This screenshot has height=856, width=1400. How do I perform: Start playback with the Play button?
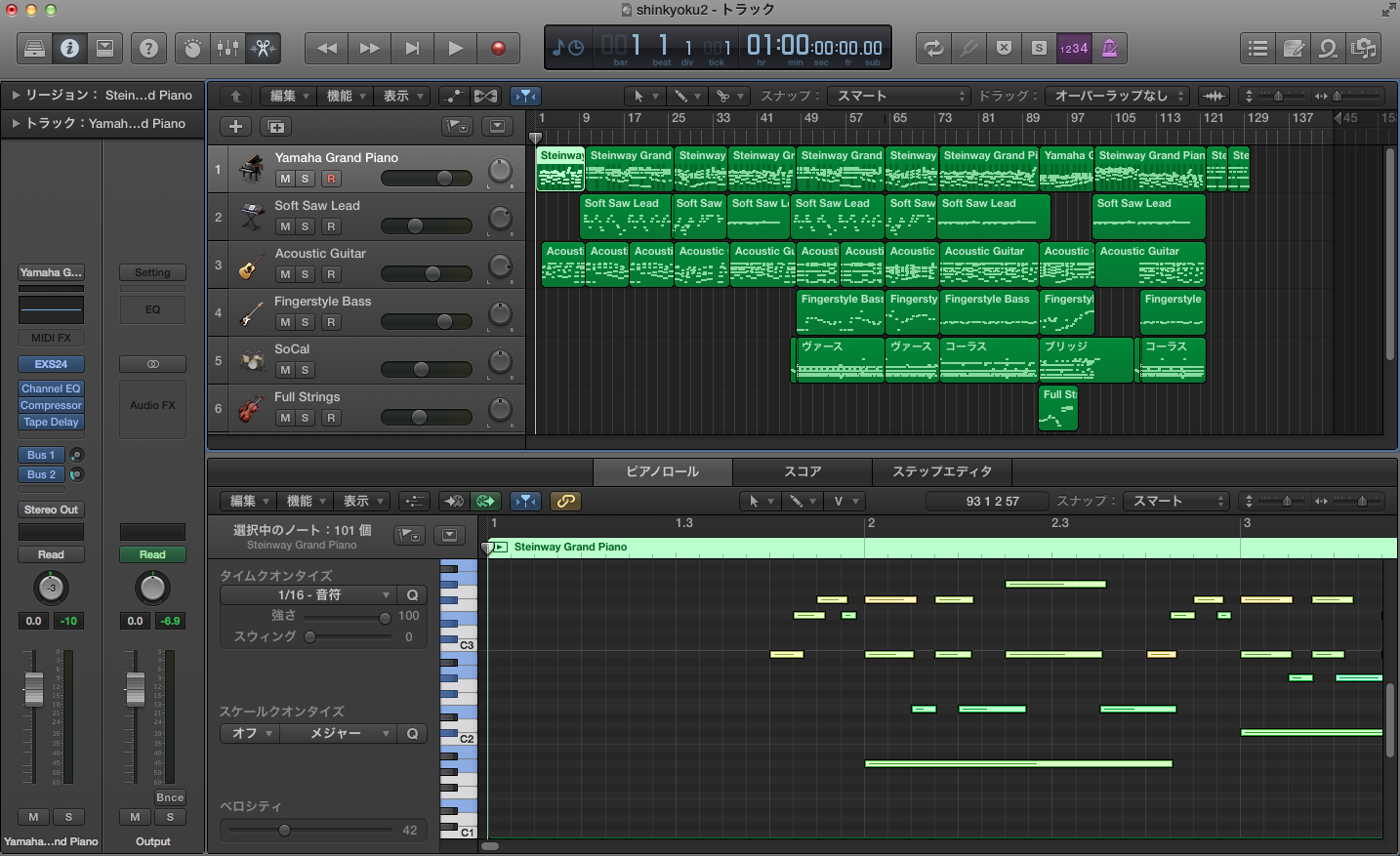(455, 48)
